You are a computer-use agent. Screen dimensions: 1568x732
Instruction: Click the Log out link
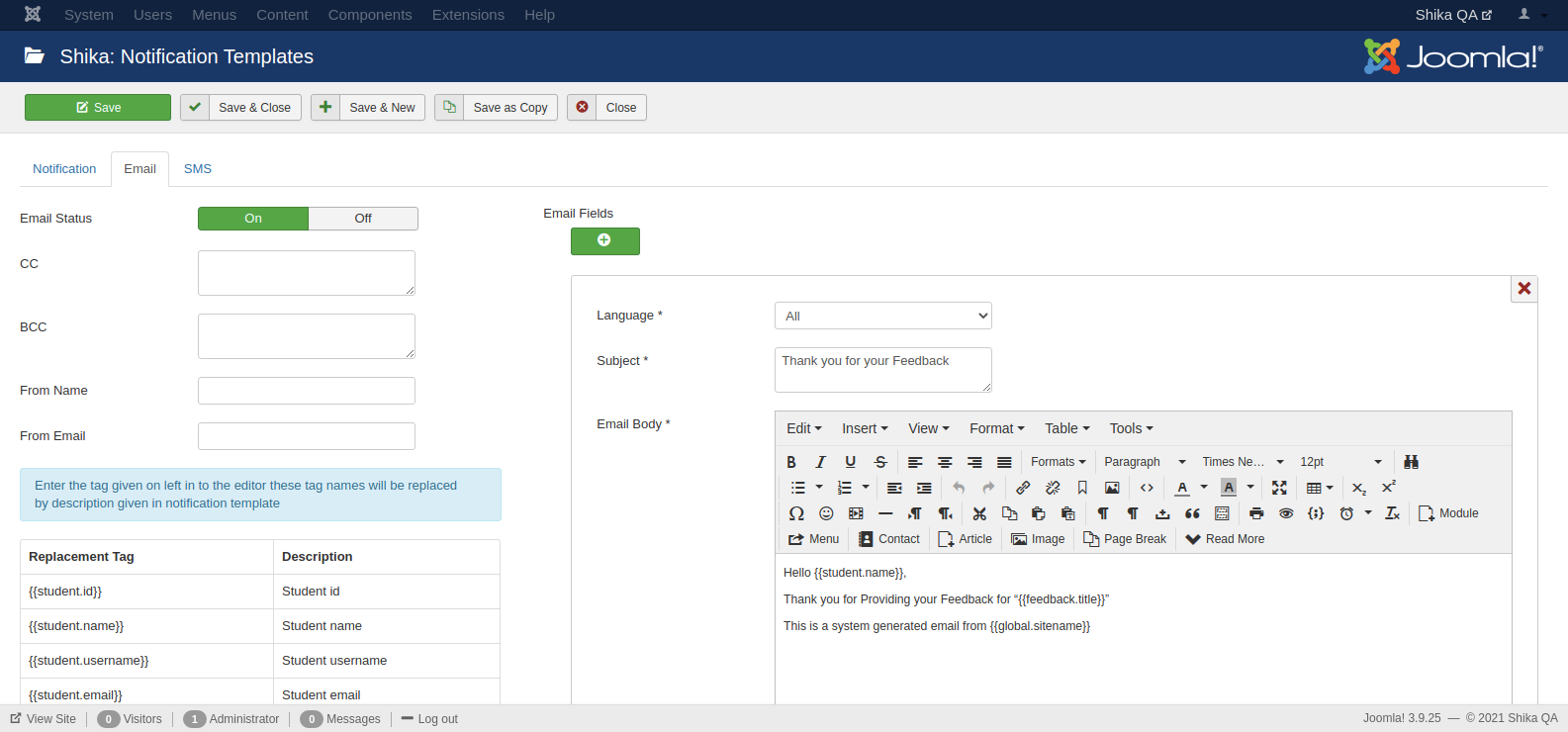click(429, 719)
